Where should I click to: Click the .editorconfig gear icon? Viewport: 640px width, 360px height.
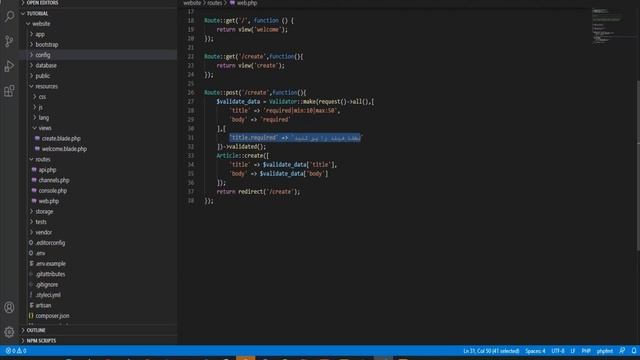click(31, 242)
